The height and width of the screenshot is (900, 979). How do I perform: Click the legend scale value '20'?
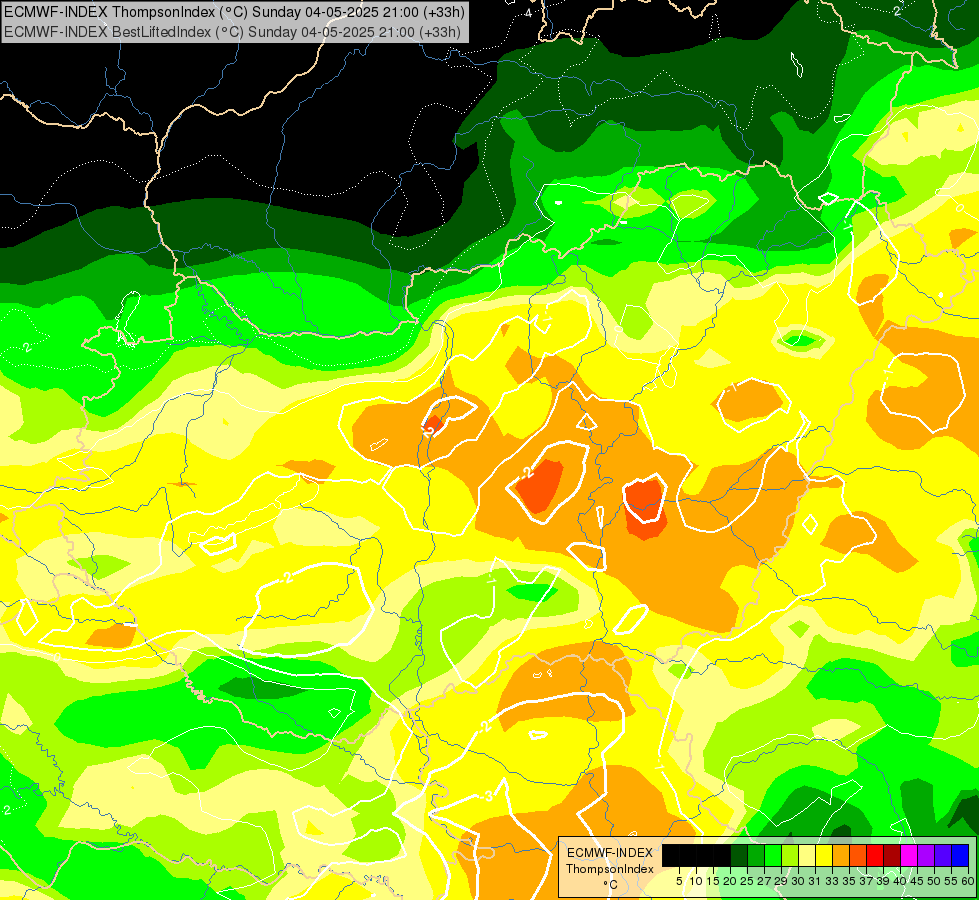pyautogui.click(x=731, y=881)
